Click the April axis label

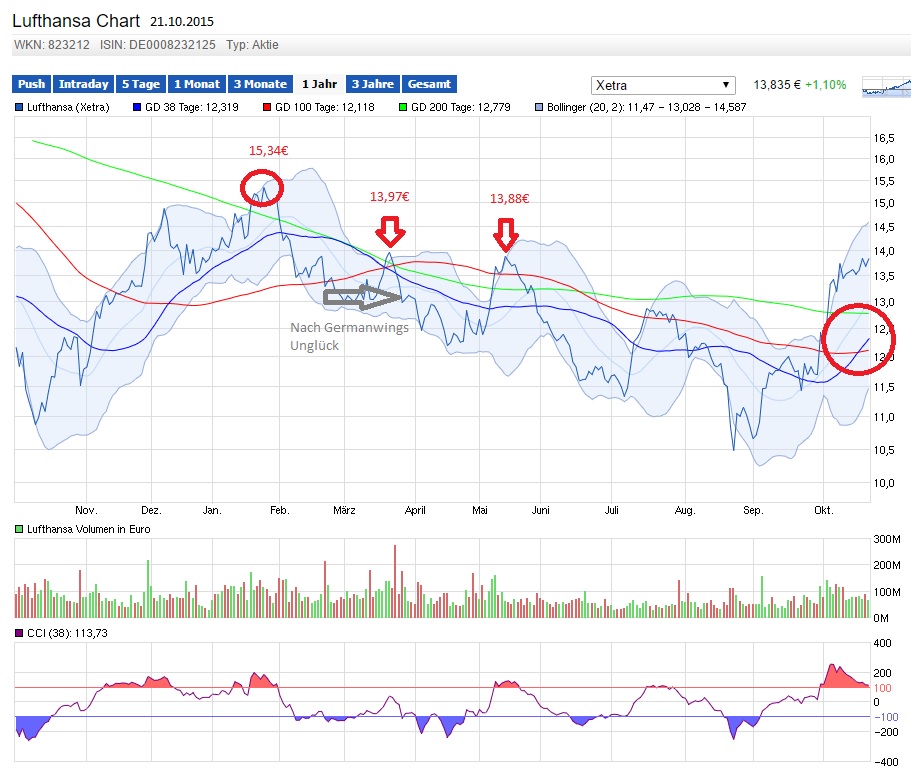(x=415, y=511)
